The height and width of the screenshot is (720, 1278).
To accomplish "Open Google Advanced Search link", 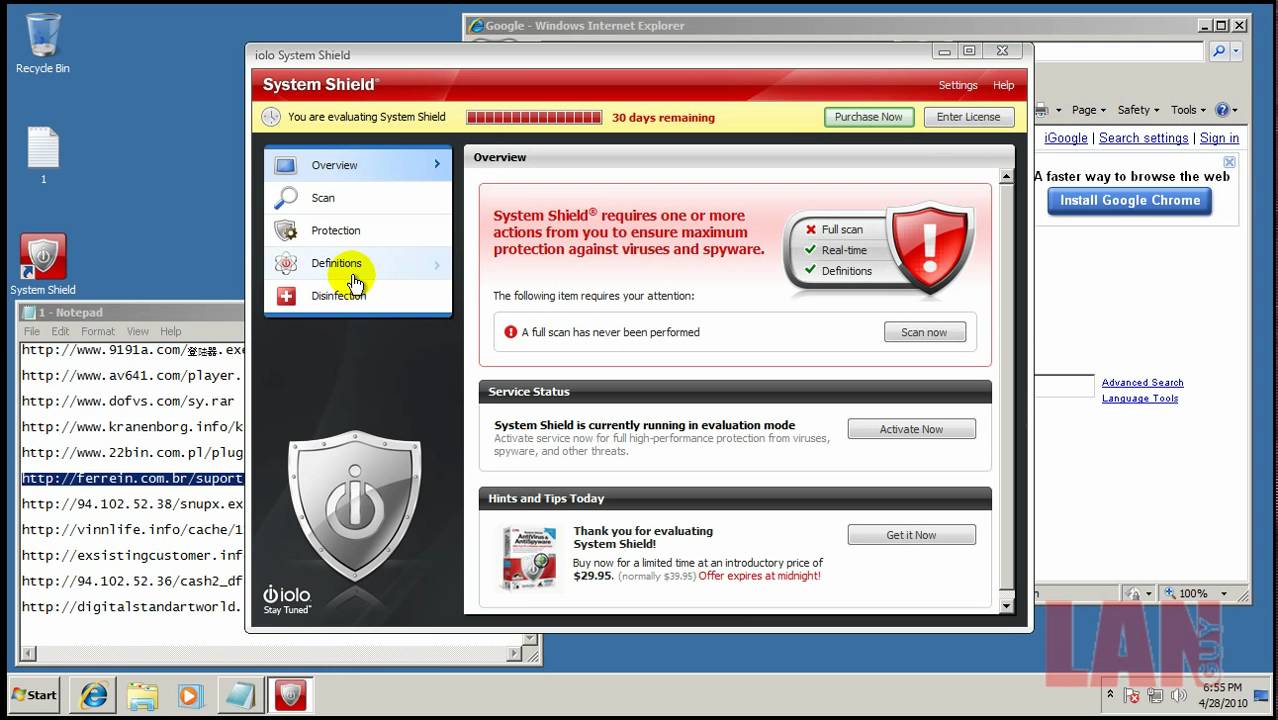I will (1142, 382).
